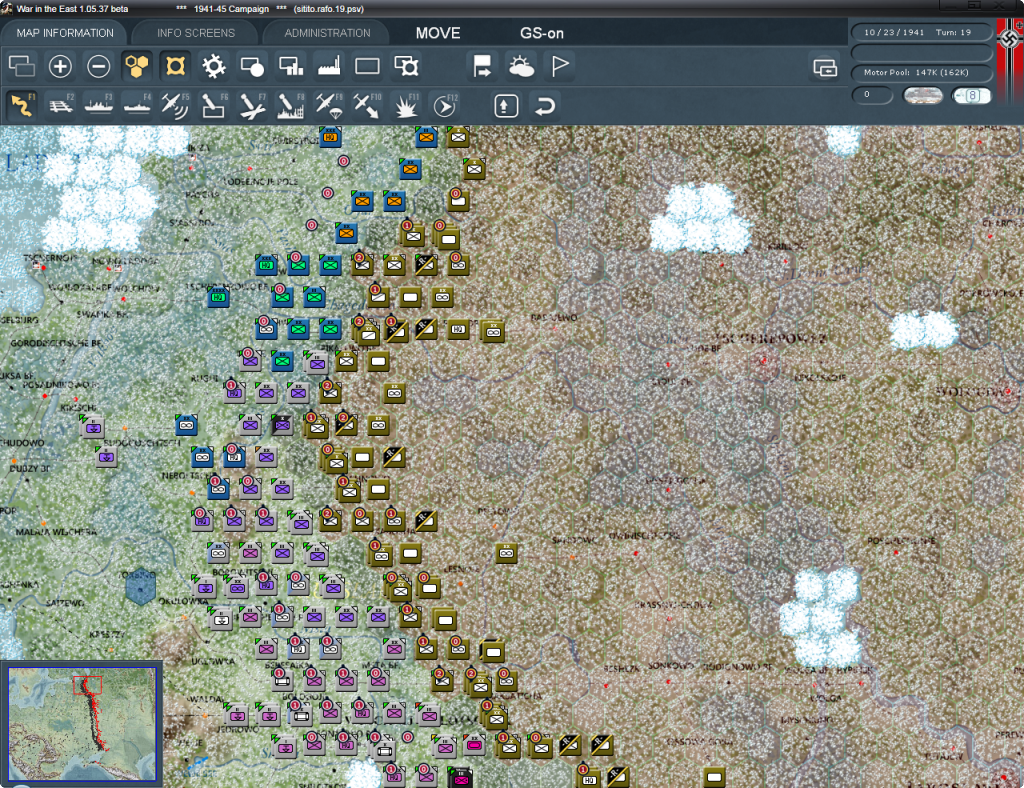1024x788 pixels.
Task: Zoom out the map with minus icon
Action: (x=99, y=66)
